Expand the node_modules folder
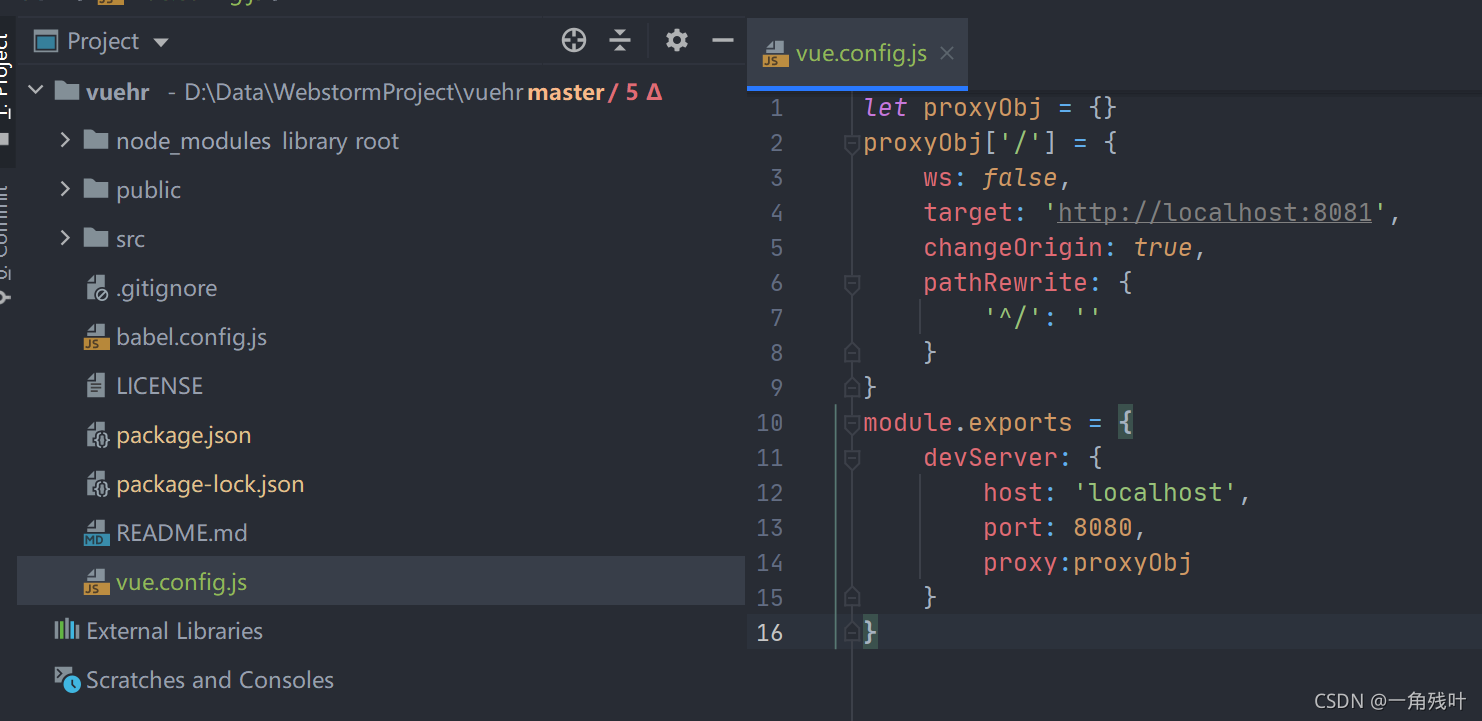The height and width of the screenshot is (721, 1482). [x=65, y=140]
